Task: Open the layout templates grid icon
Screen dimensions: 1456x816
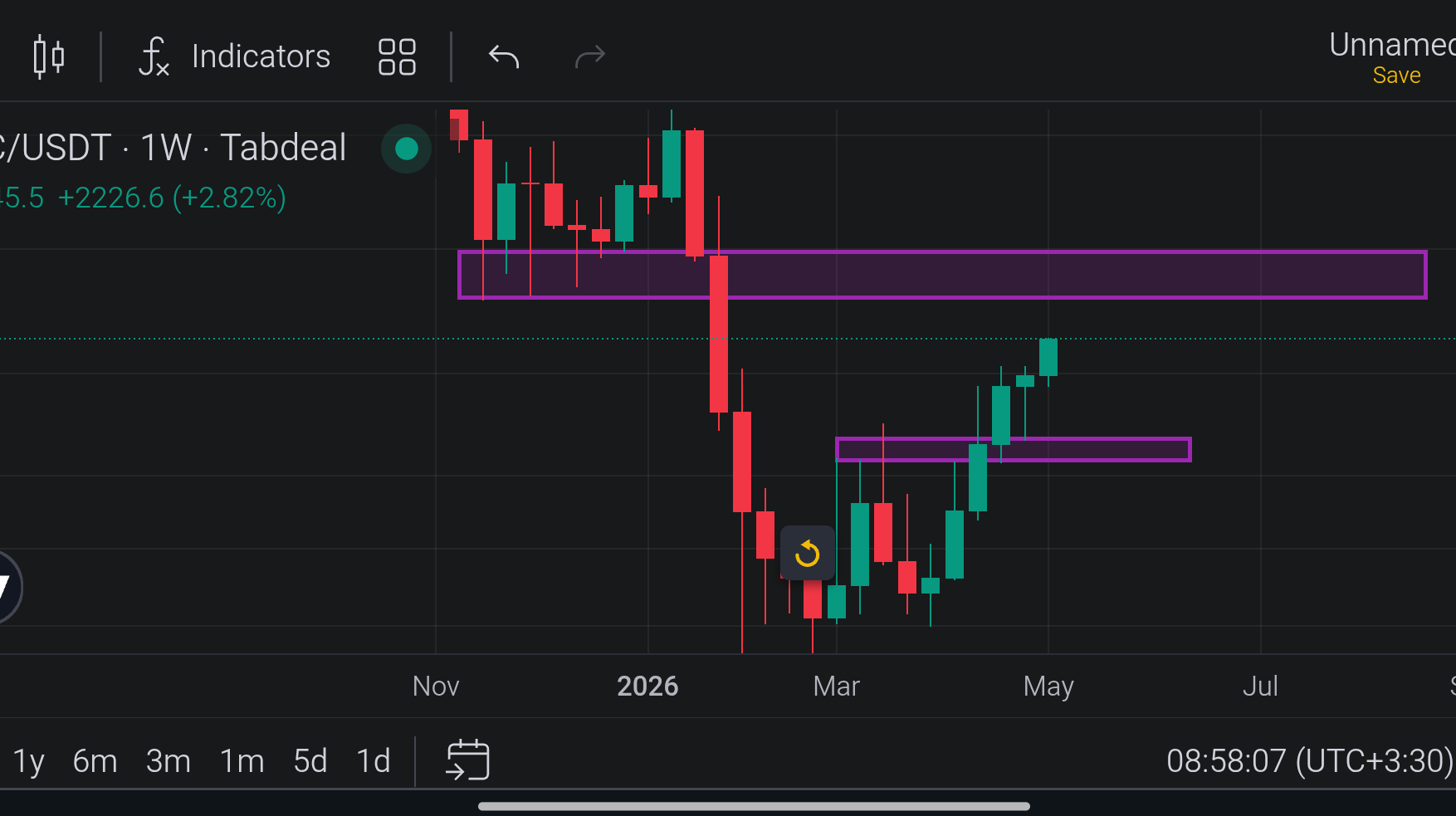Action: point(397,56)
